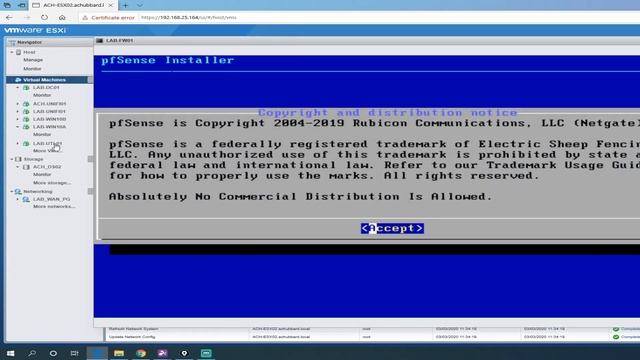
Task: Click the ACH.UNIFI01 VM icon
Action: pos(26,104)
